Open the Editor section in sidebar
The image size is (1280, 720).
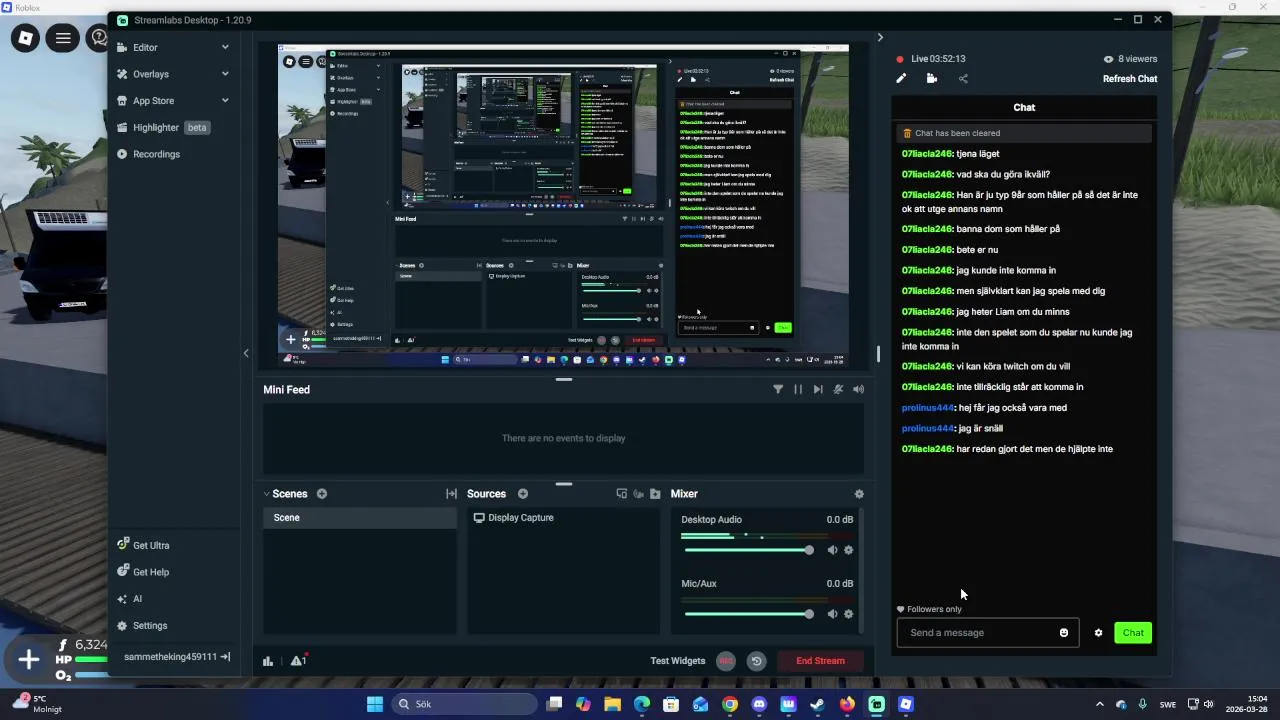tap(146, 47)
